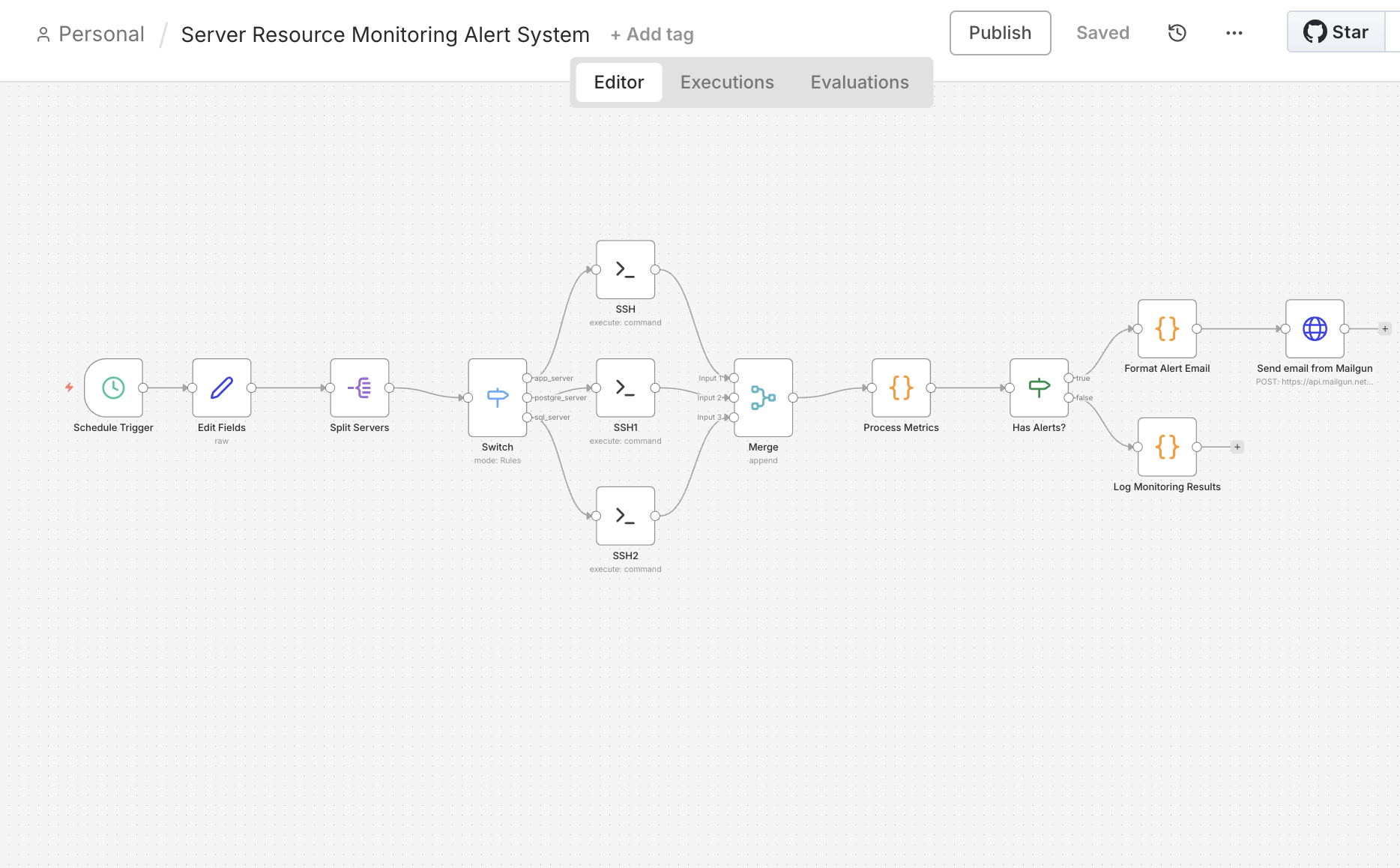Click the GitHub Star button
This screenshot has height=868, width=1400.
point(1336,32)
